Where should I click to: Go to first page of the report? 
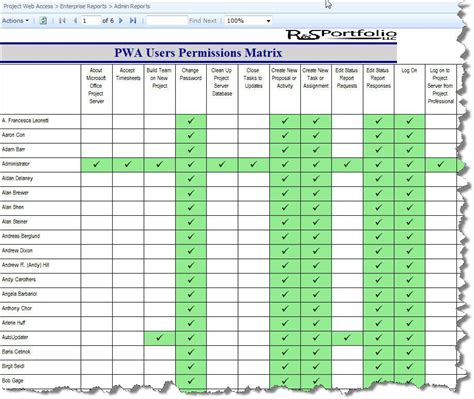[62, 21]
